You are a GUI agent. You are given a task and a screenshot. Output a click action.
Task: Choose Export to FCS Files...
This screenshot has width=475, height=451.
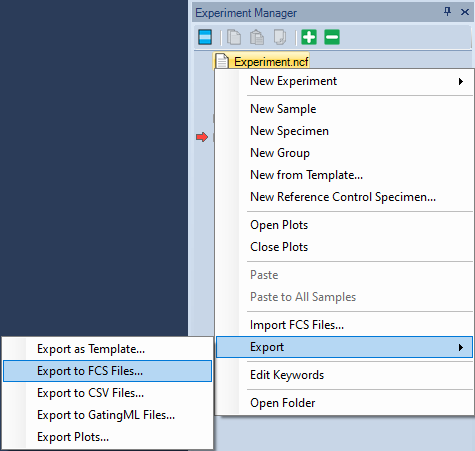(x=107, y=371)
